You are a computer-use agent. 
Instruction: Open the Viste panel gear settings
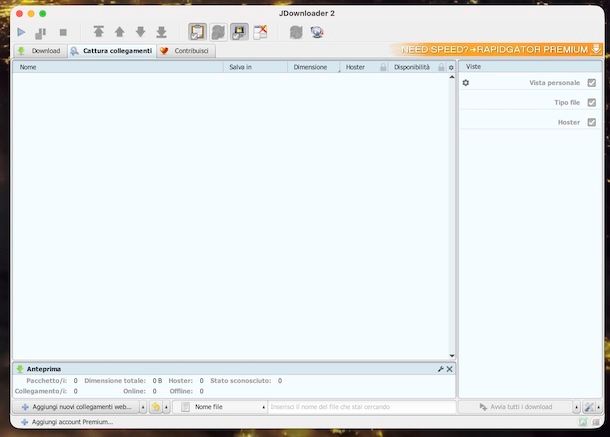pyautogui.click(x=466, y=82)
